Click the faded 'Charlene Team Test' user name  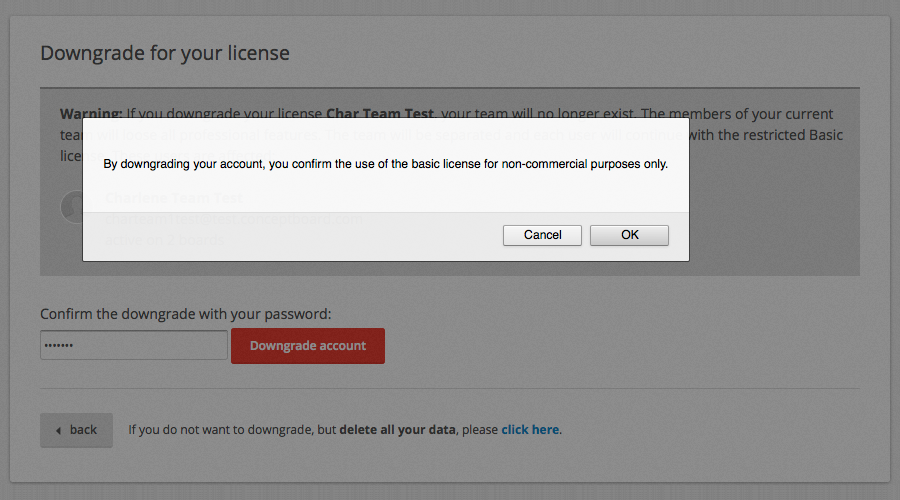pos(173,198)
